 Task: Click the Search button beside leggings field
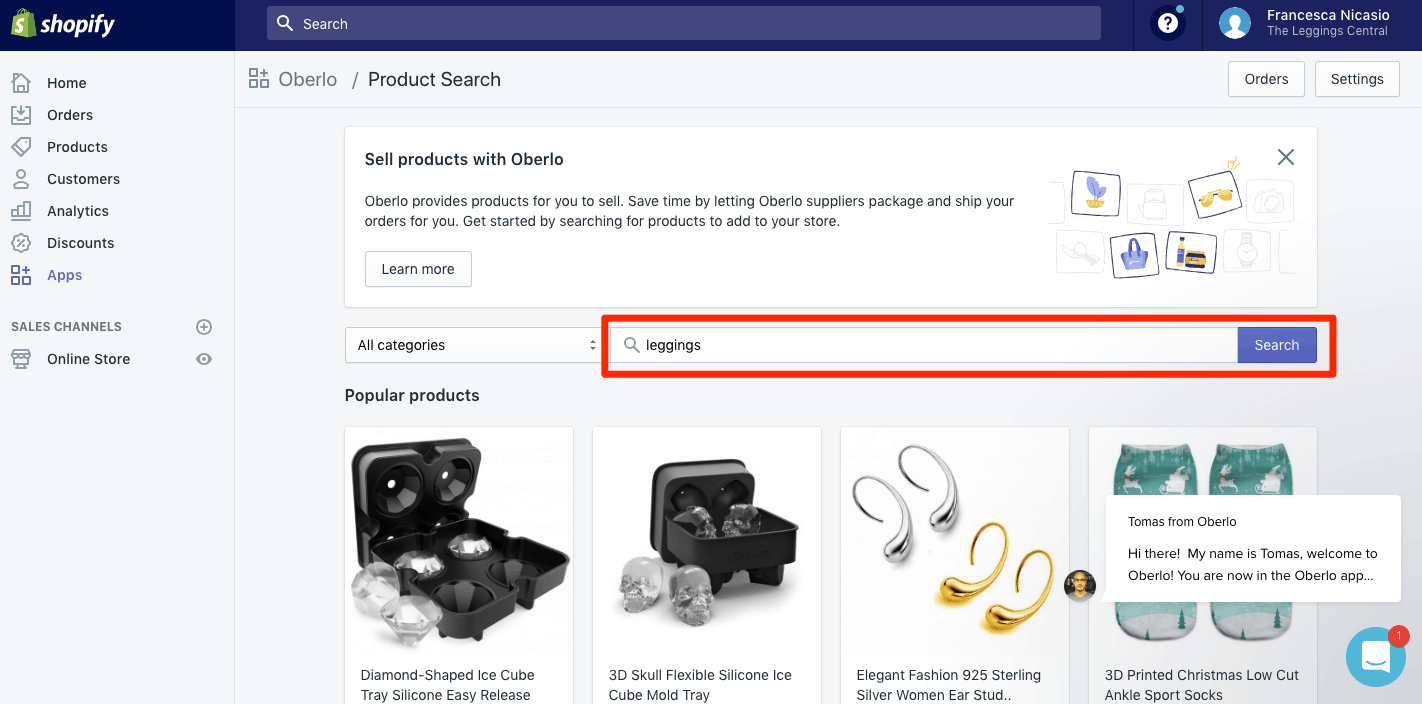1277,344
